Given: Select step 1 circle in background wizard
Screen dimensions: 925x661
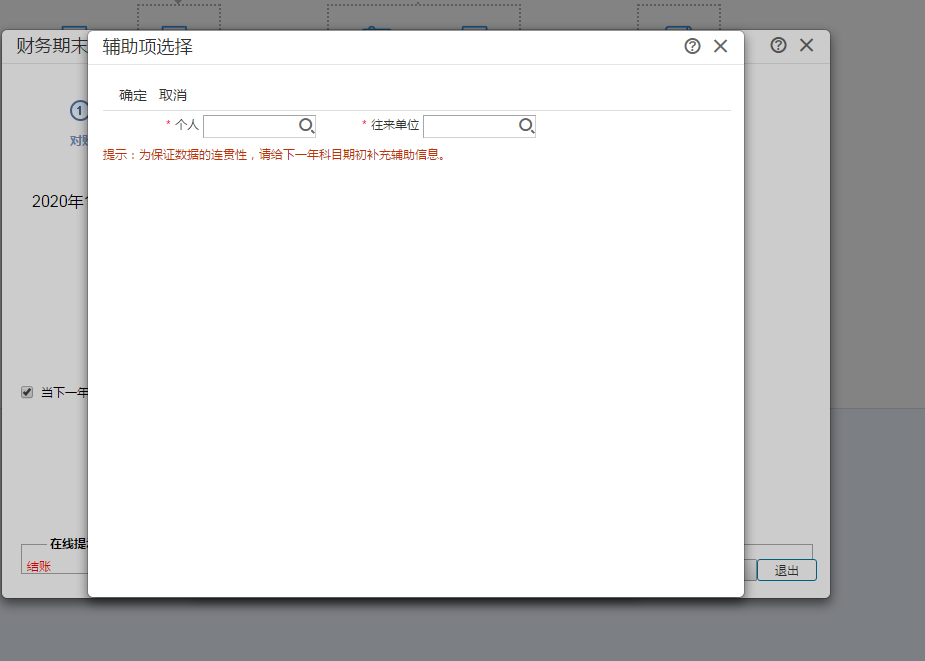Looking at the screenshot, I should click(79, 110).
